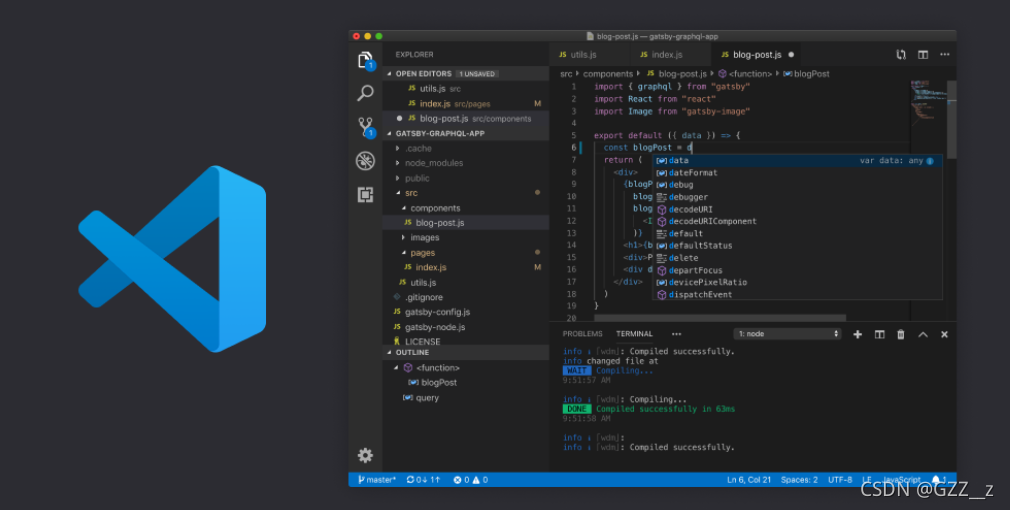Viewport: 1010px width, 510px height.
Task: Split the terminal panel
Action: [879, 334]
